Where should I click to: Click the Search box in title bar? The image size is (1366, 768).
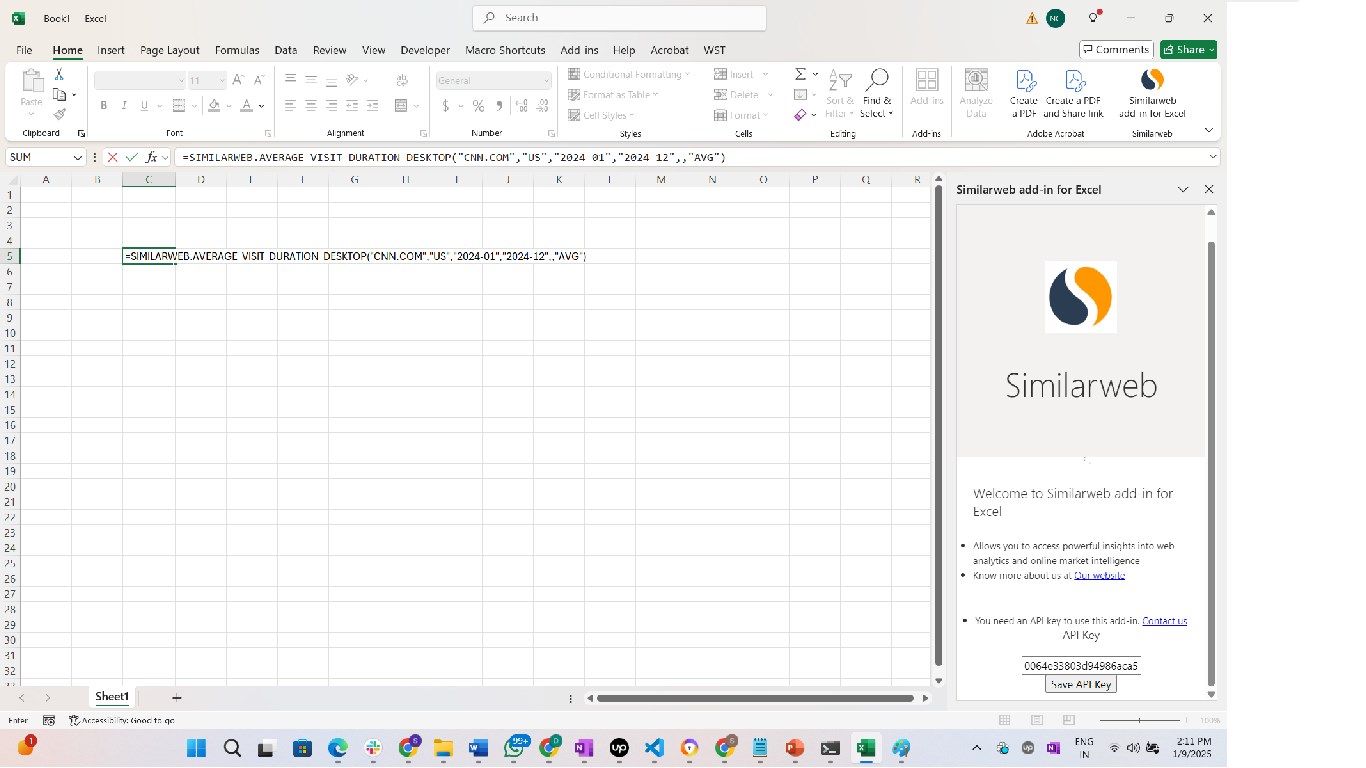point(619,18)
